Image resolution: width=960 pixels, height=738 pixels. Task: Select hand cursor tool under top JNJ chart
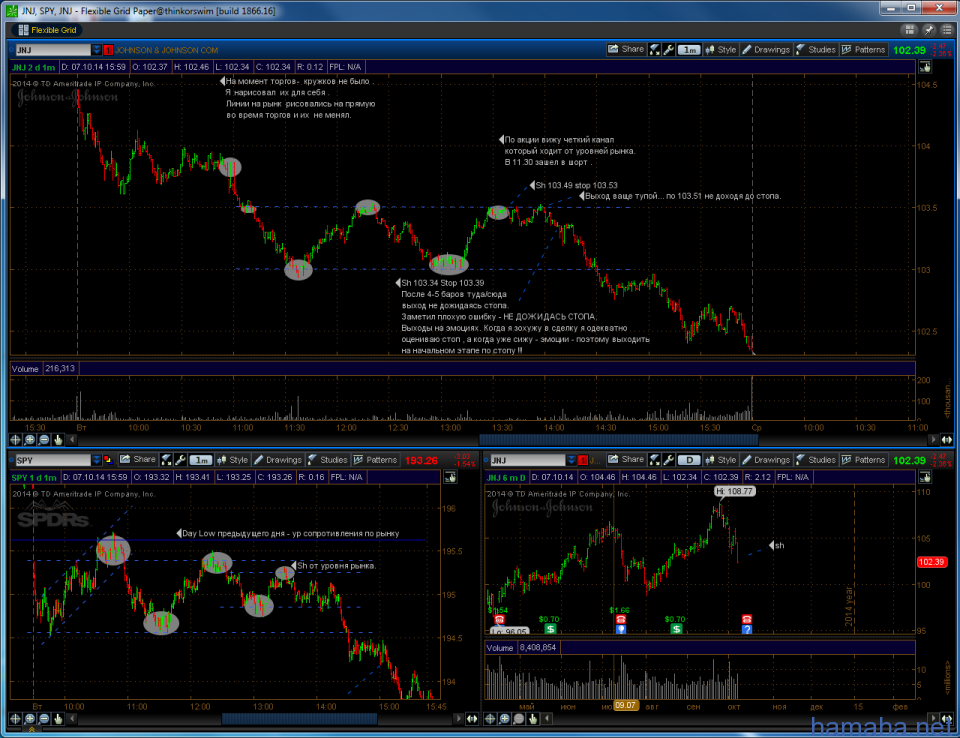click(x=58, y=440)
